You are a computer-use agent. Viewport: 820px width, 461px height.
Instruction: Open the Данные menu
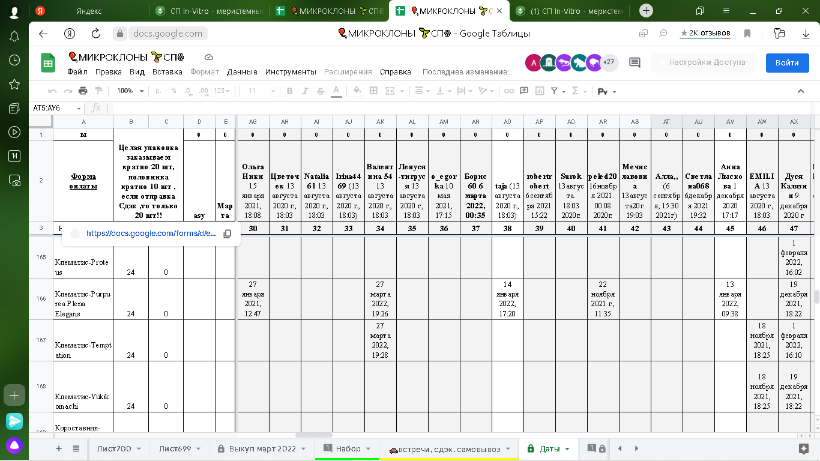coord(242,72)
